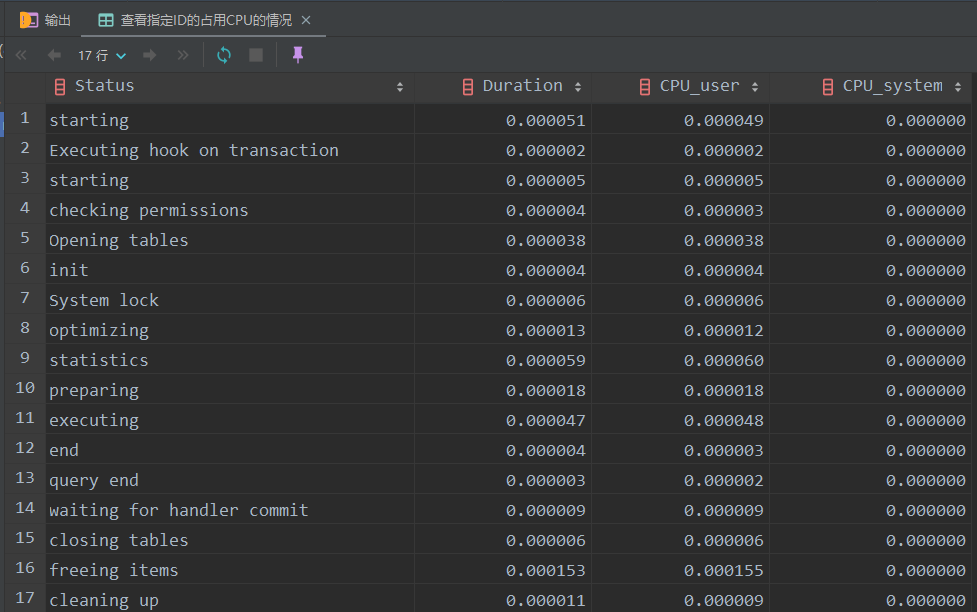Select 'waiting for handler commit' cell
977x612 pixels.
[230, 510]
